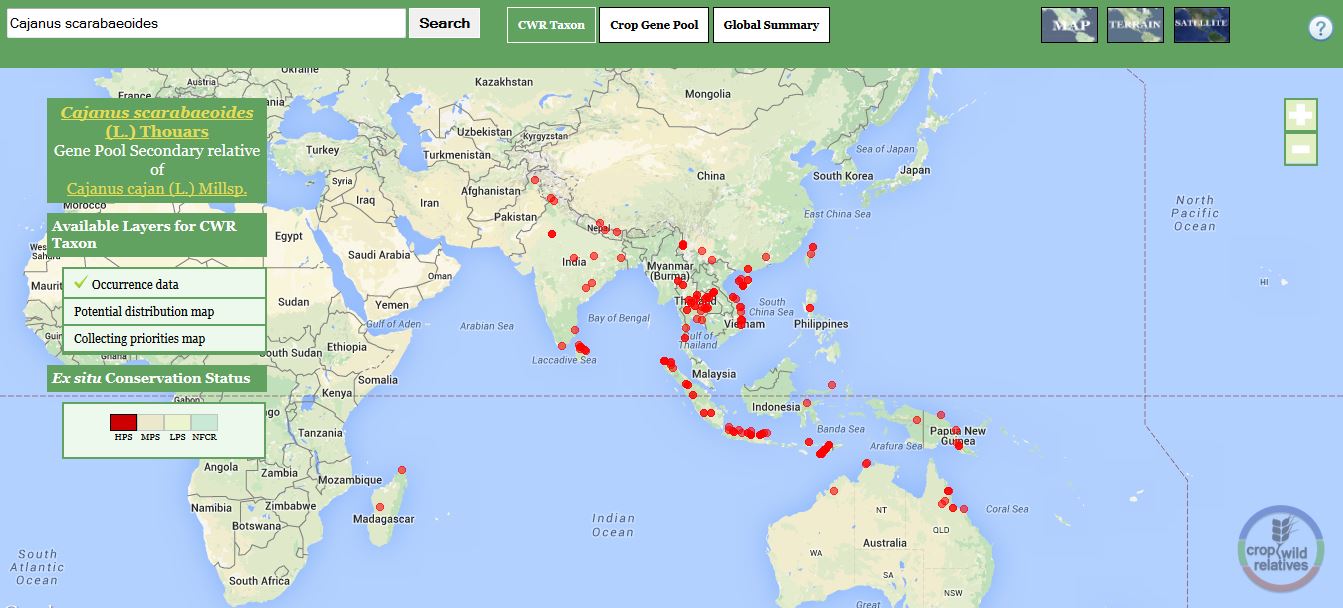Click the Arabian Sea label
The width and height of the screenshot is (1343, 608).
487,326
